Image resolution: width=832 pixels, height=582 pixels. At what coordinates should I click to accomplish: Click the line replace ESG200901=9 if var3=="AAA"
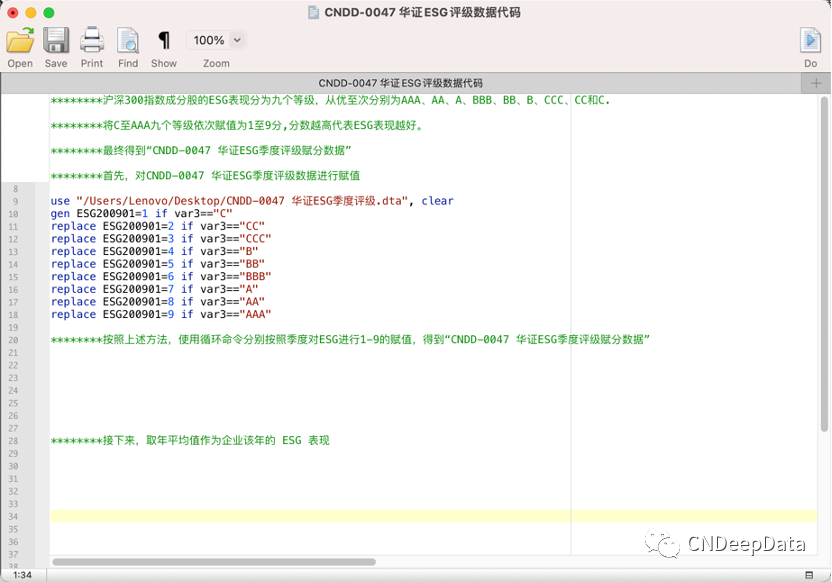161,315
